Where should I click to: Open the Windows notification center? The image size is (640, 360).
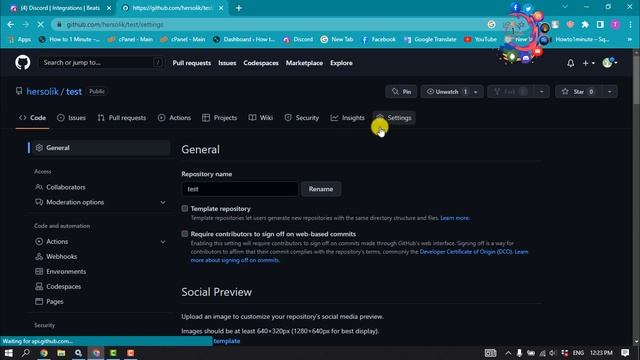[625, 353]
